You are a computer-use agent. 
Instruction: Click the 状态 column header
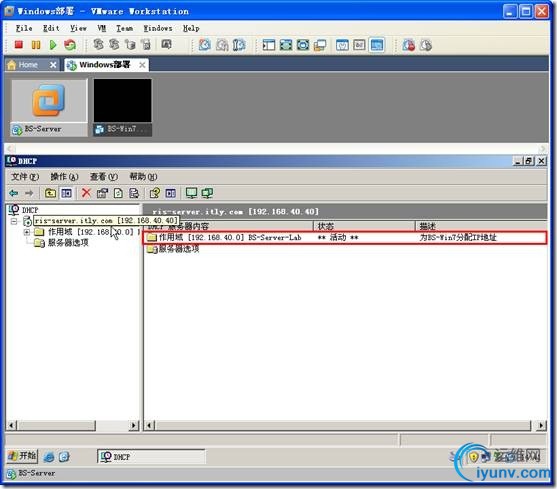pyautogui.click(x=364, y=226)
